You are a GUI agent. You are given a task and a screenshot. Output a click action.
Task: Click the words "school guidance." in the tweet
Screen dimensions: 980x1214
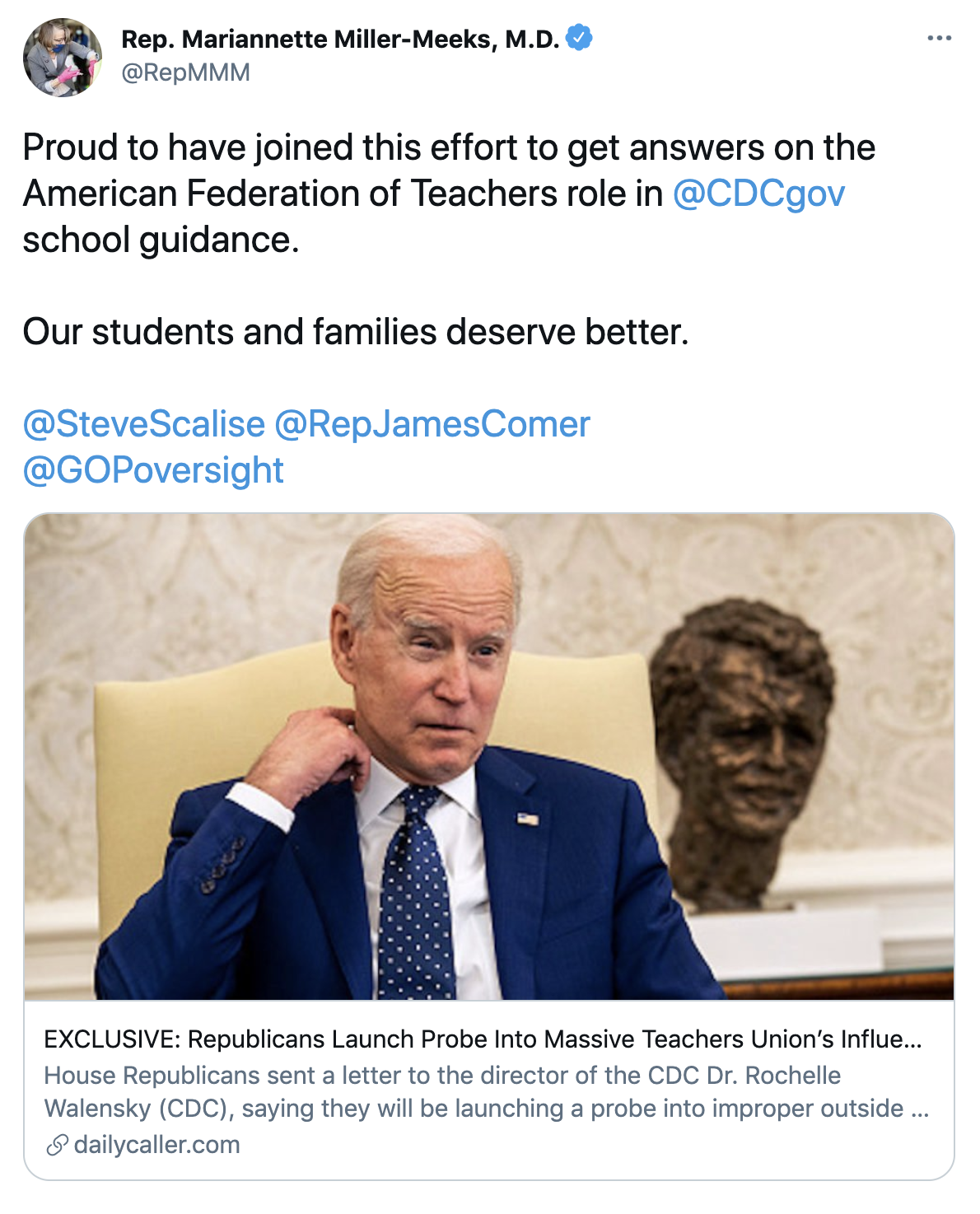pos(161,240)
